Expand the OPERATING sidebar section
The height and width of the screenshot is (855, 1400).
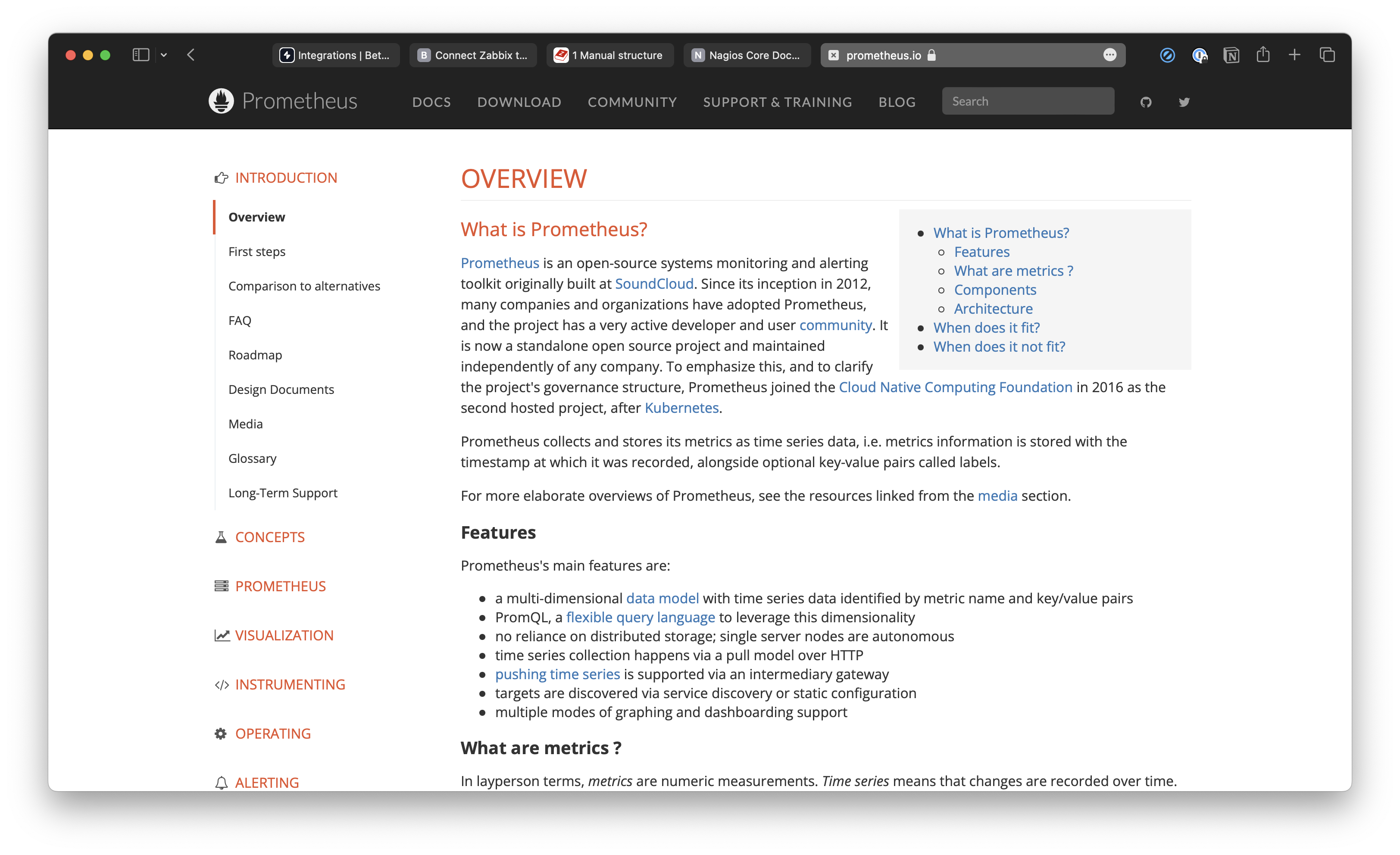(273, 733)
